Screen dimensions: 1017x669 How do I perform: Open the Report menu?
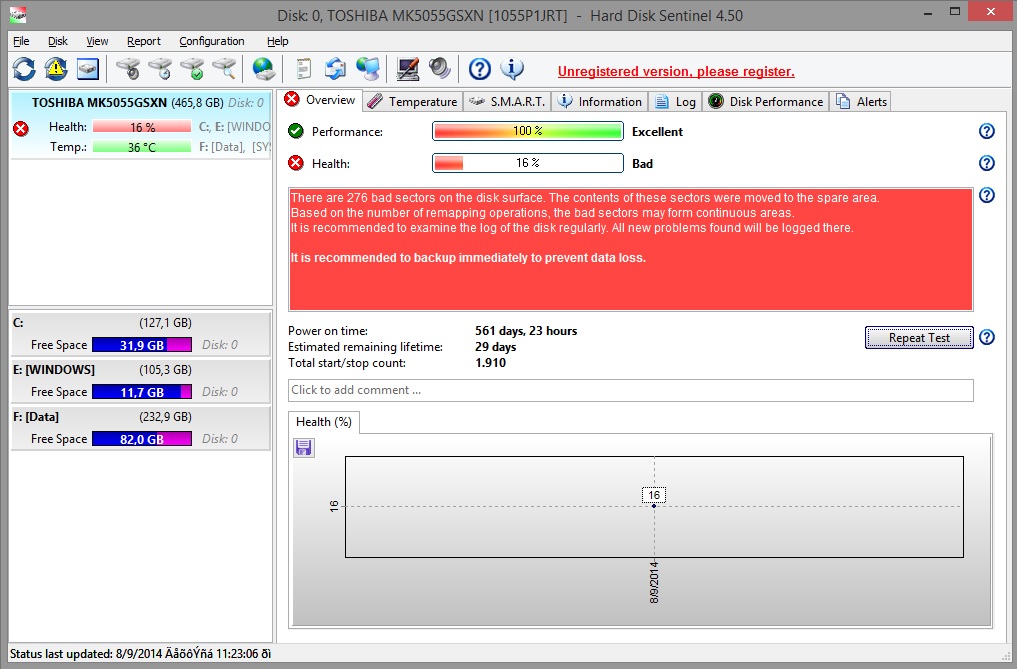(x=143, y=41)
